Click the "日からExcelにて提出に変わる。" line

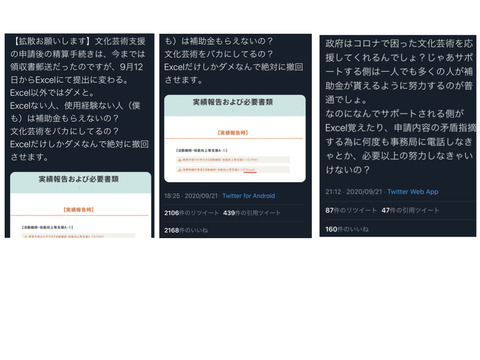click(x=69, y=80)
